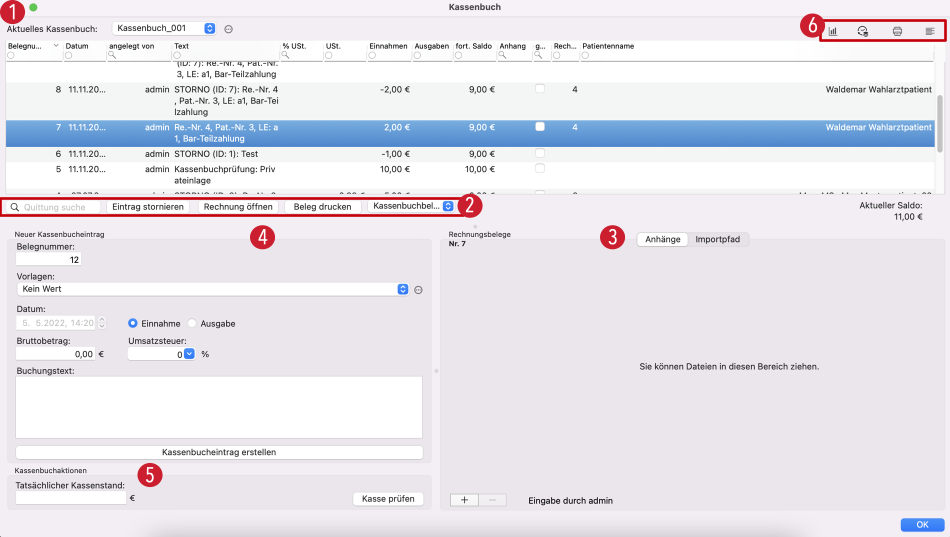Select the Ausgabe radio button
Image resolution: width=950 pixels, height=537 pixels.
pos(193,323)
